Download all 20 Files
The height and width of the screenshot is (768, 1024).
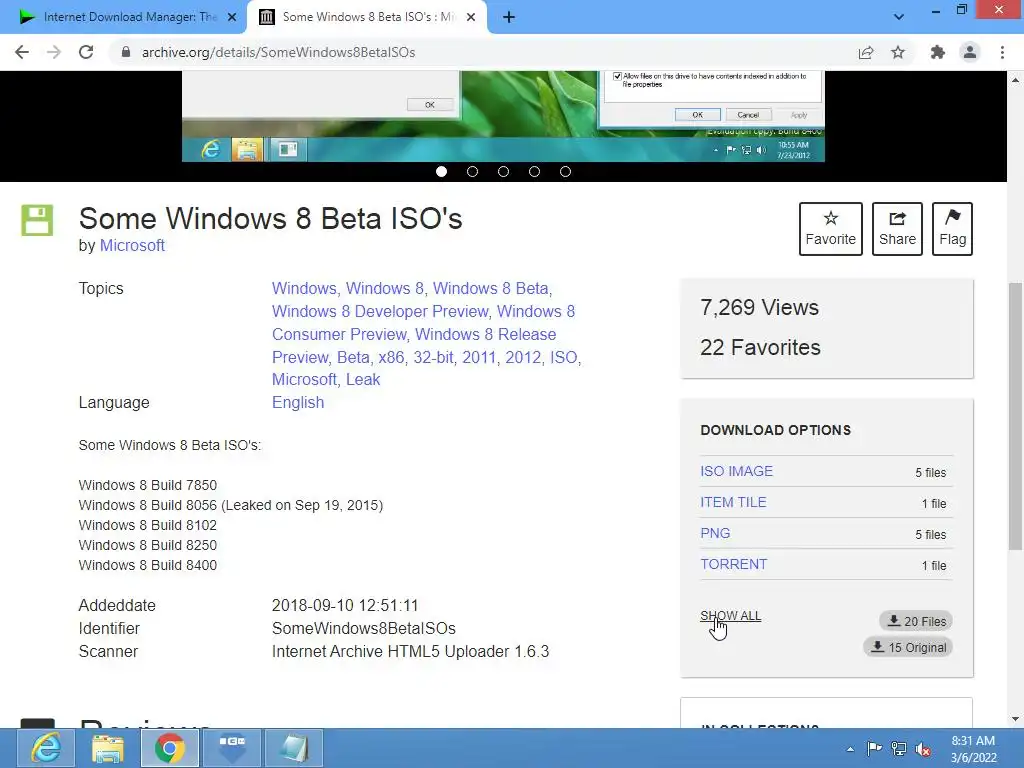pyautogui.click(x=916, y=621)
